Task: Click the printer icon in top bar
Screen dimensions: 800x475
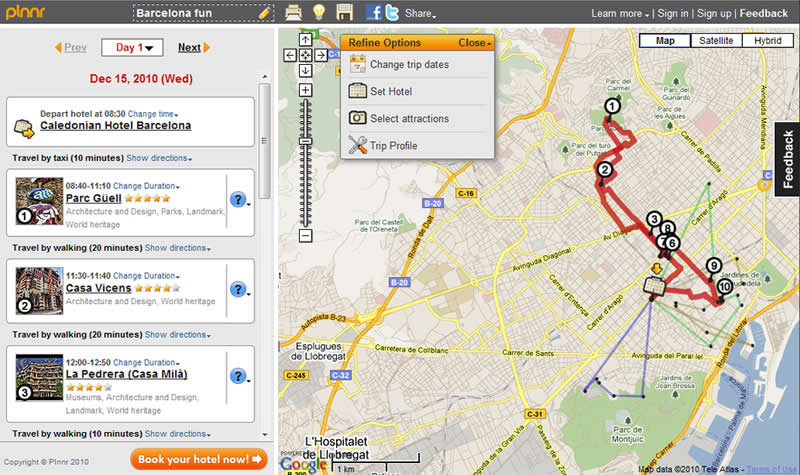Action: [x=293, y=12]
